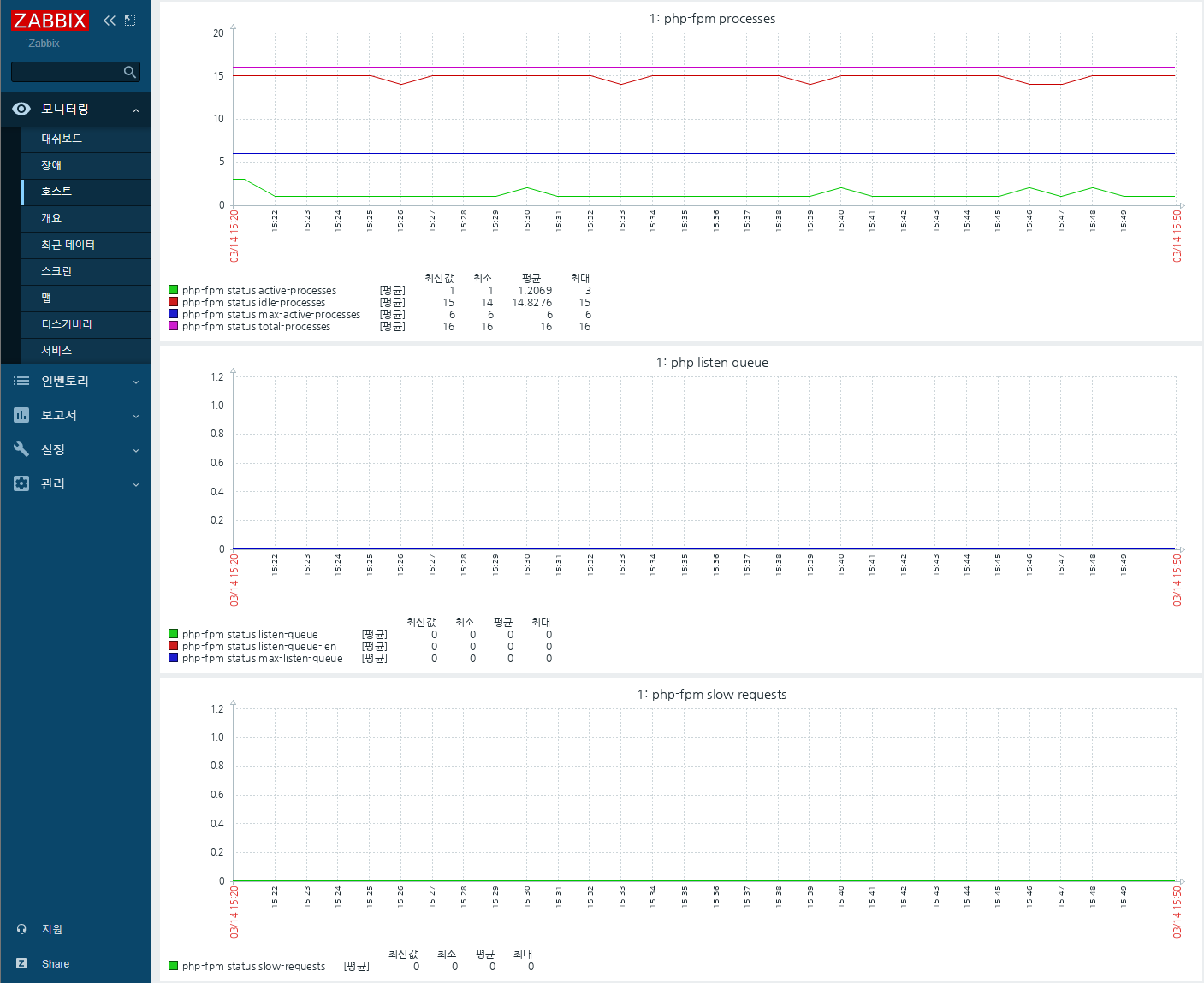Expand the 인벤토리 section chevron
The height and width of the screenshot is (983, 1204).
click(135, 381)
